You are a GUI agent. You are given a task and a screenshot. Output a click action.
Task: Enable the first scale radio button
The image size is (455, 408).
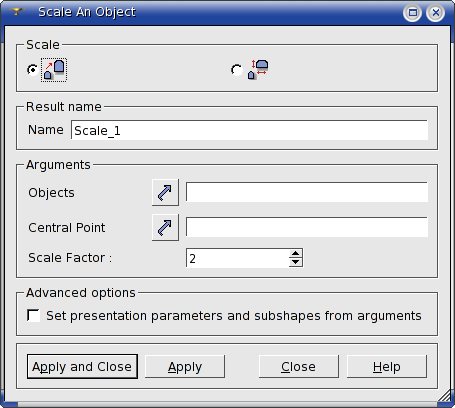pos(33,70)
